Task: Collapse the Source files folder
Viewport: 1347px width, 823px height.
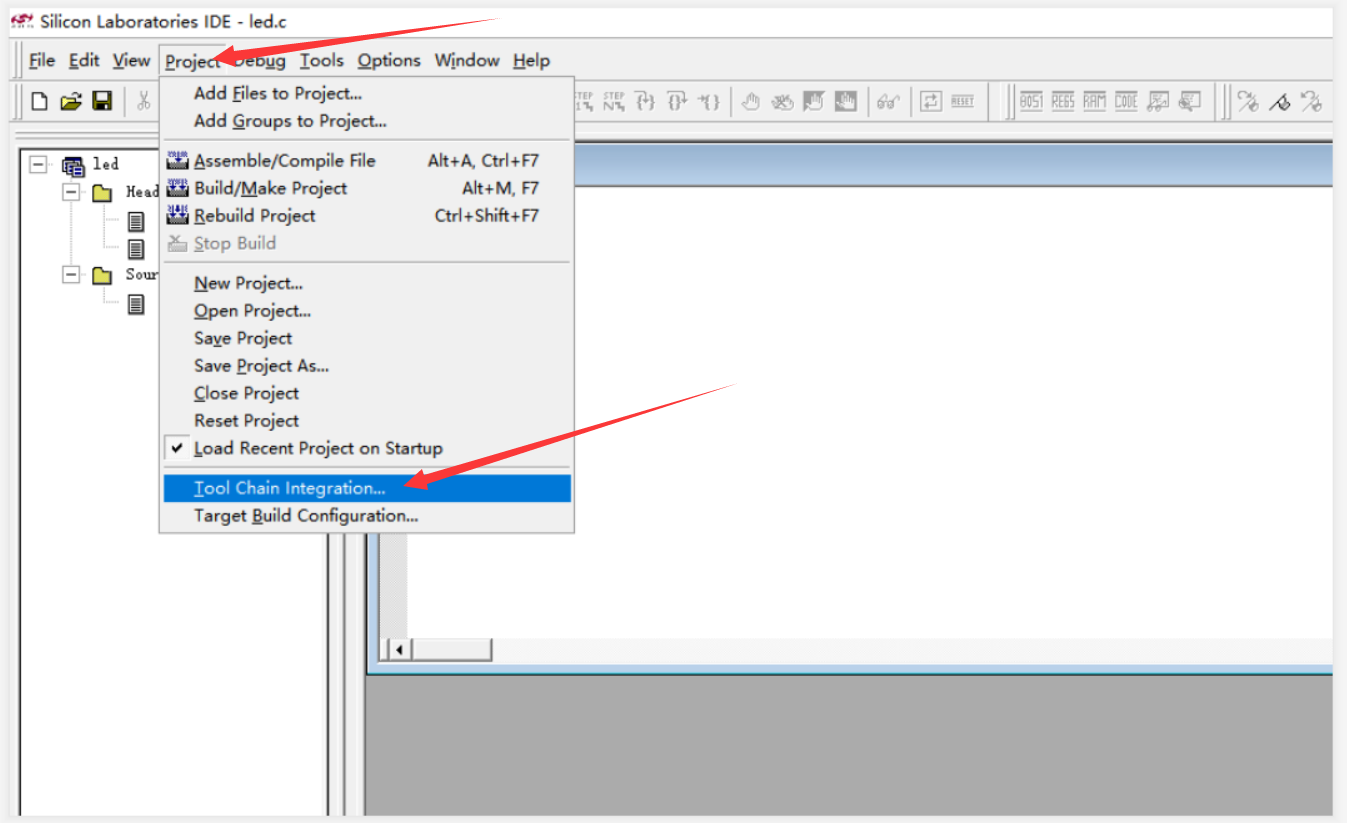Action: [x=71, y=274]
